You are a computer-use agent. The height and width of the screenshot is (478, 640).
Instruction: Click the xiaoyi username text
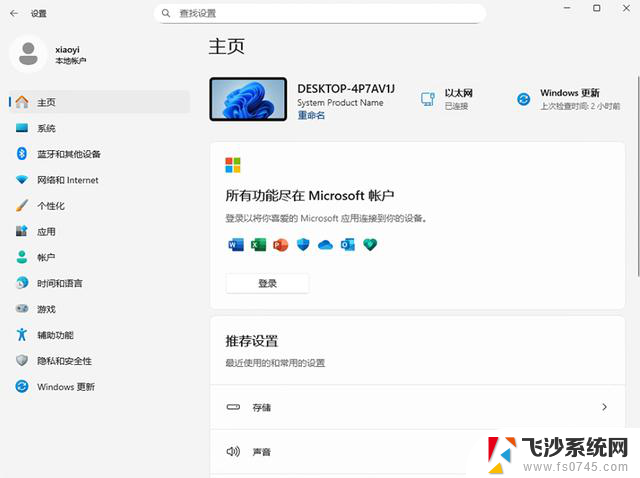[67, 49]
